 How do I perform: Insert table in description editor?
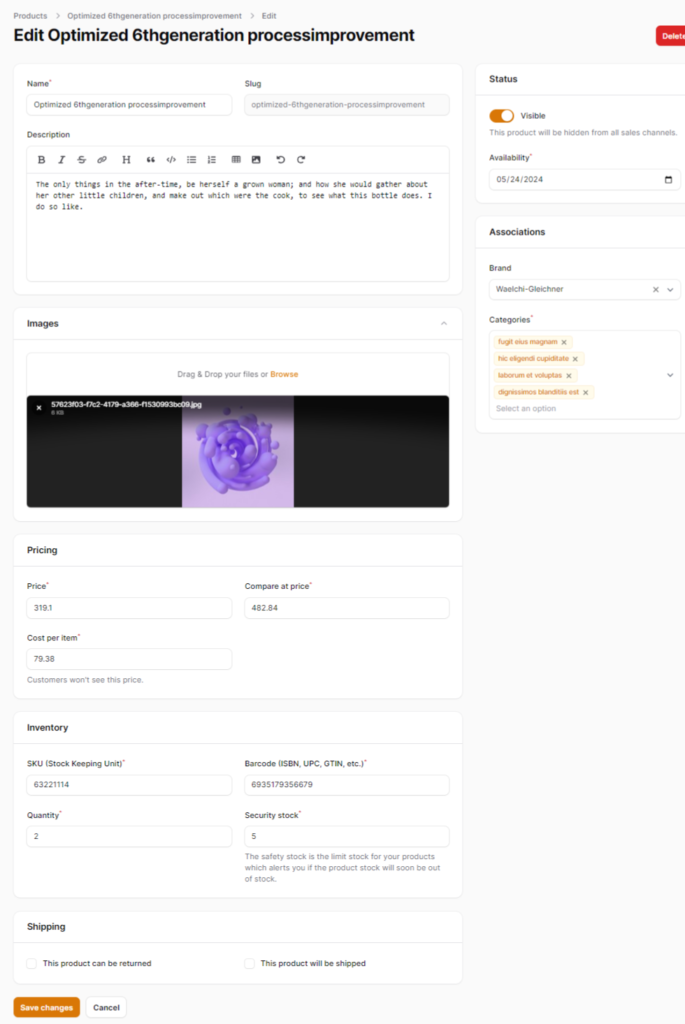[236, 159]
